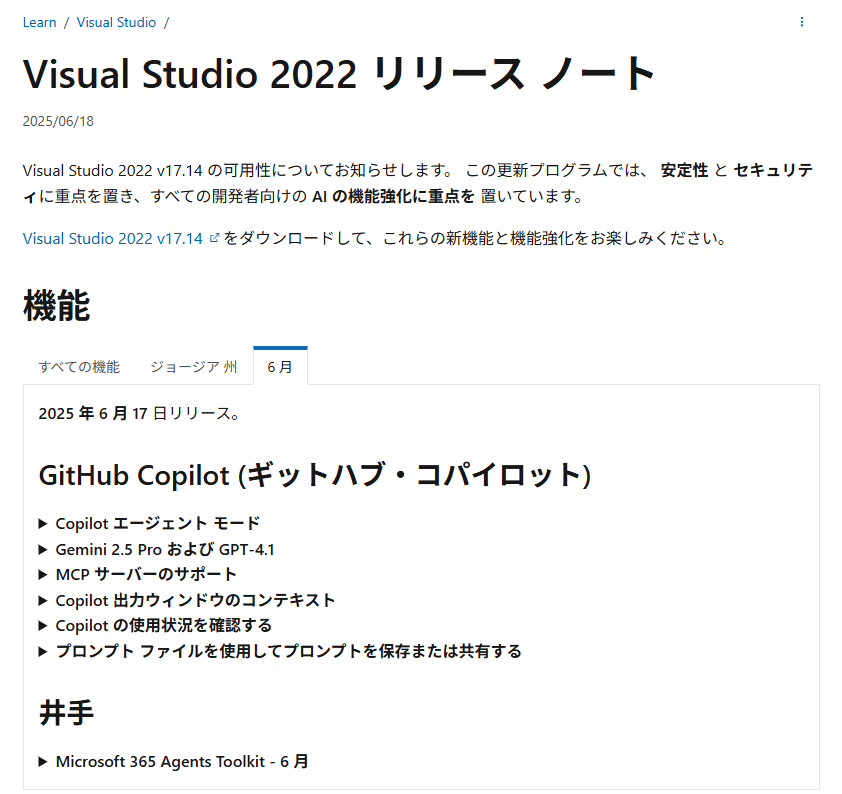This screenshot has width=842, height=794.
Task: Click the 機能 heading
Action: pyautogui.click(x=56, y=305)
